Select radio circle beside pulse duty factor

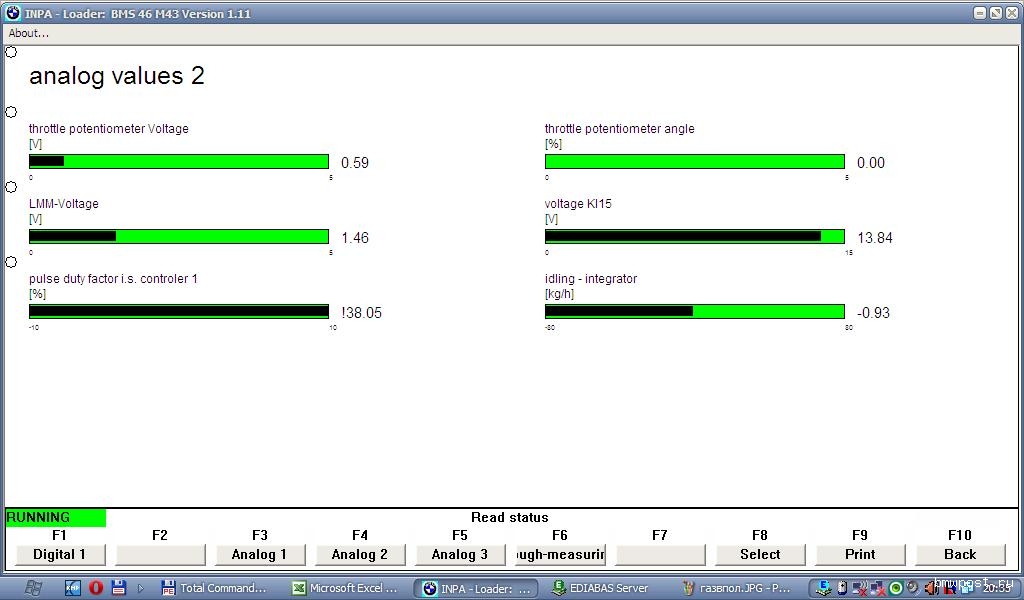(x=11, y=262)
